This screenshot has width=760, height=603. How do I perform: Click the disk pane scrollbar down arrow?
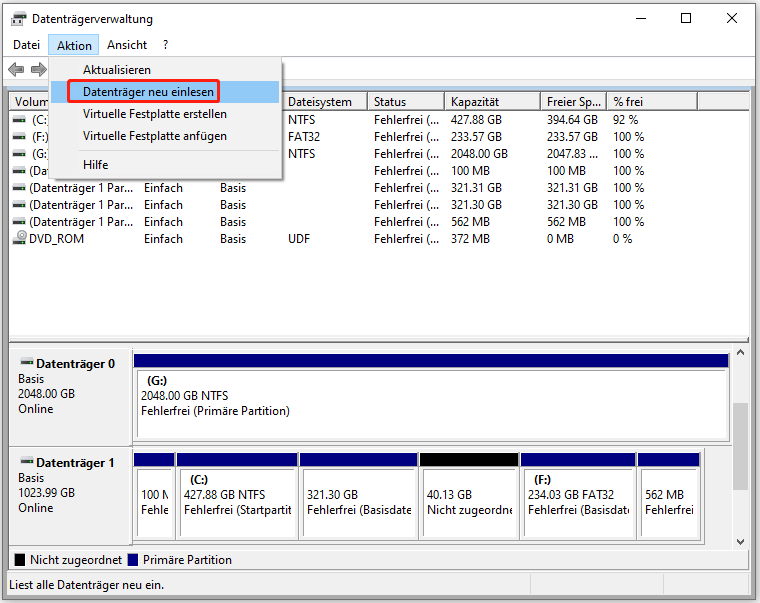(x=741, y=540)
